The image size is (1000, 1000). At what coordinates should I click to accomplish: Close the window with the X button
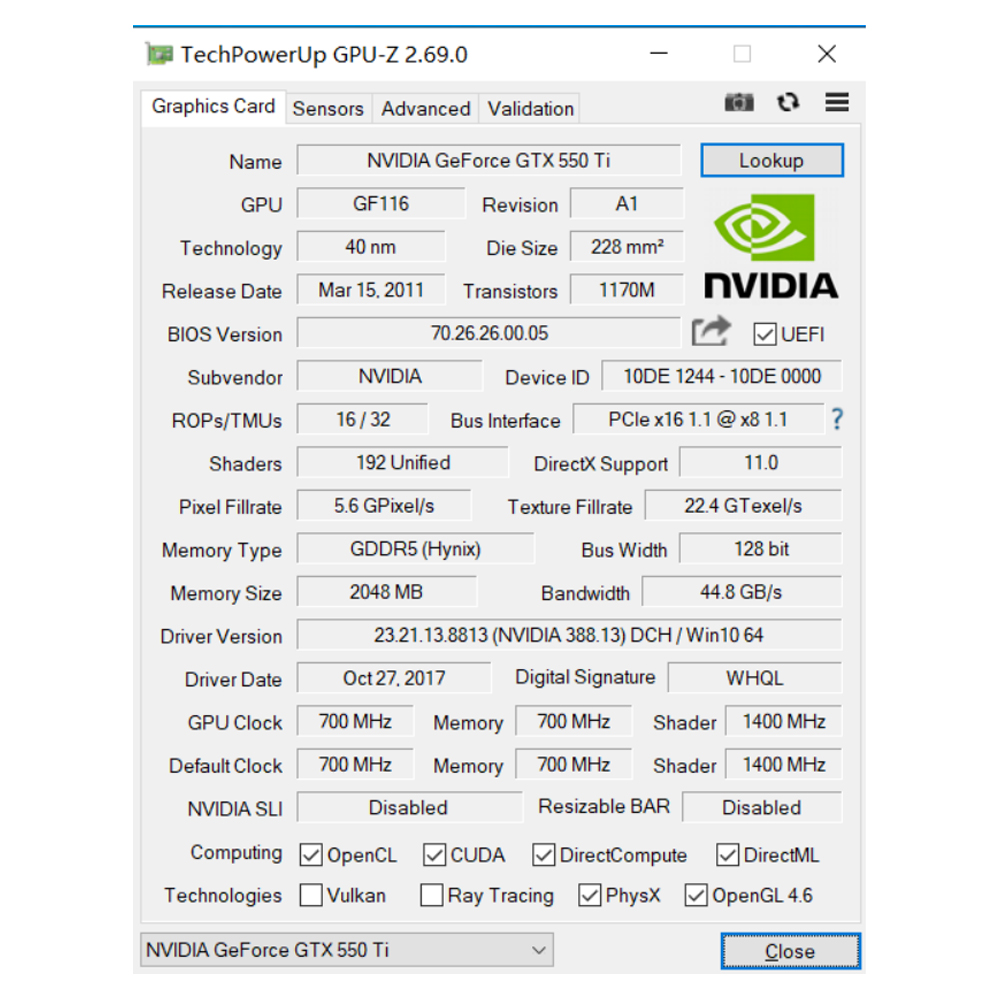(x=827, y=54)
